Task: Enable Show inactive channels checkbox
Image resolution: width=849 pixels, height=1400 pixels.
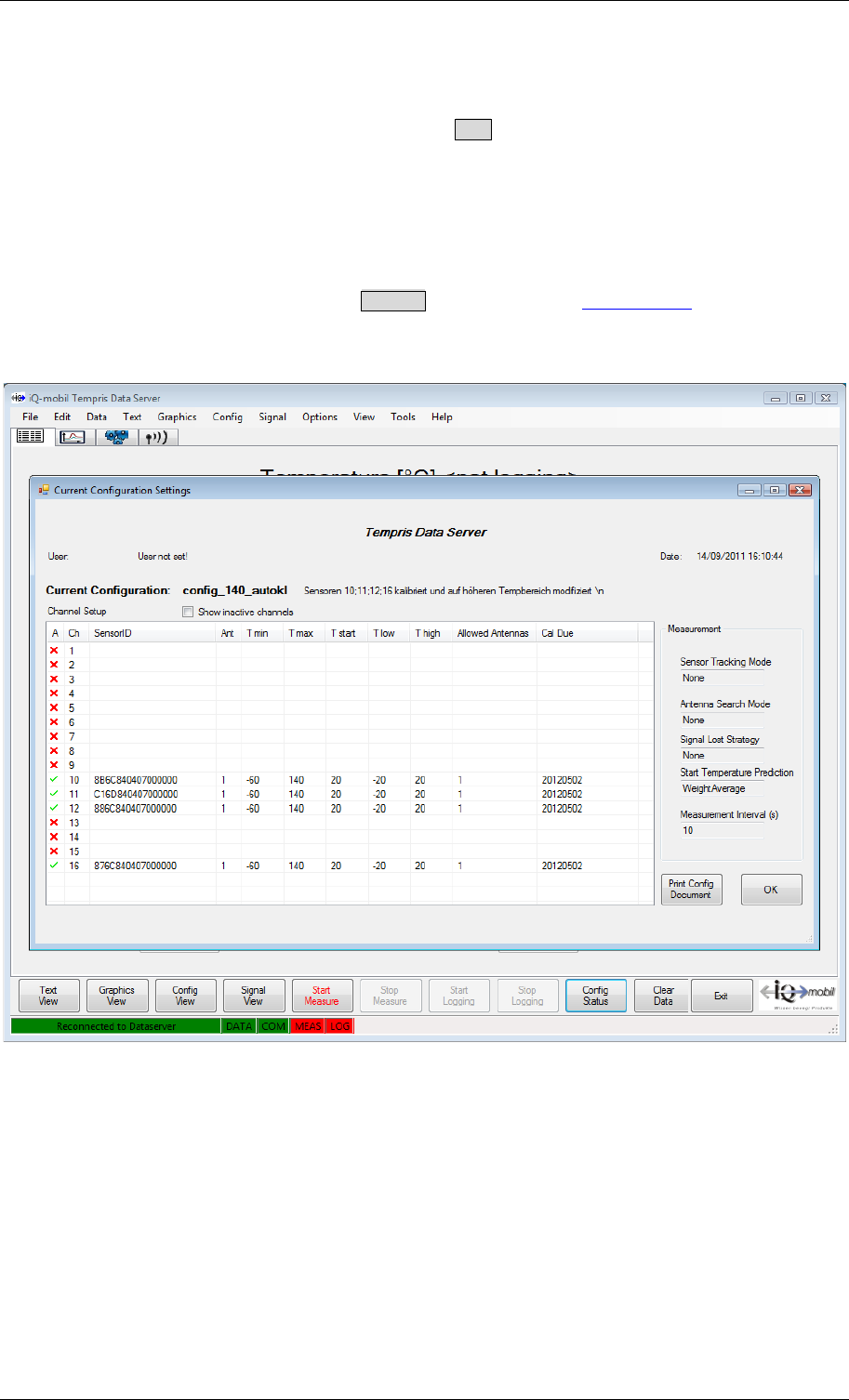Action: click(x=188, y=612)
